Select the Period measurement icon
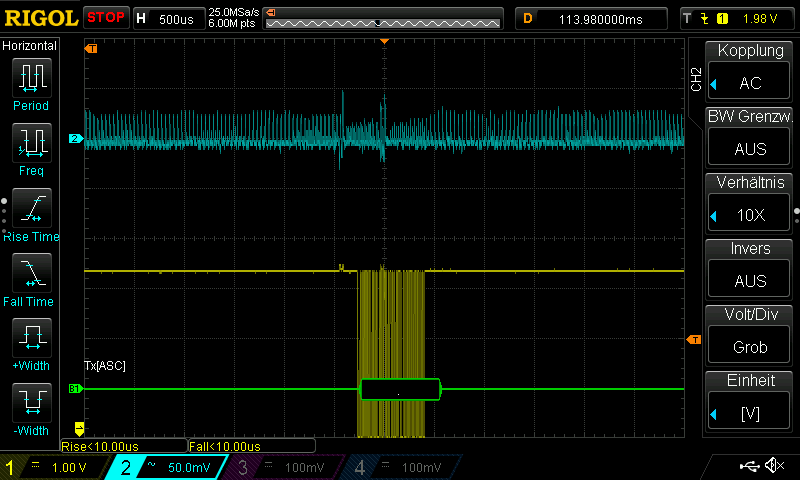The width and height of the screenshot is (800, 480). tap(31, 78)
